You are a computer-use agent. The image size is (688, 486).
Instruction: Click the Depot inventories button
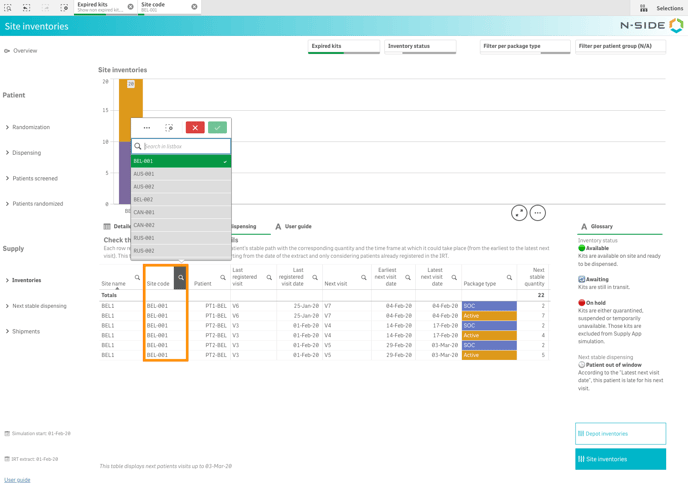pos(620,434)
